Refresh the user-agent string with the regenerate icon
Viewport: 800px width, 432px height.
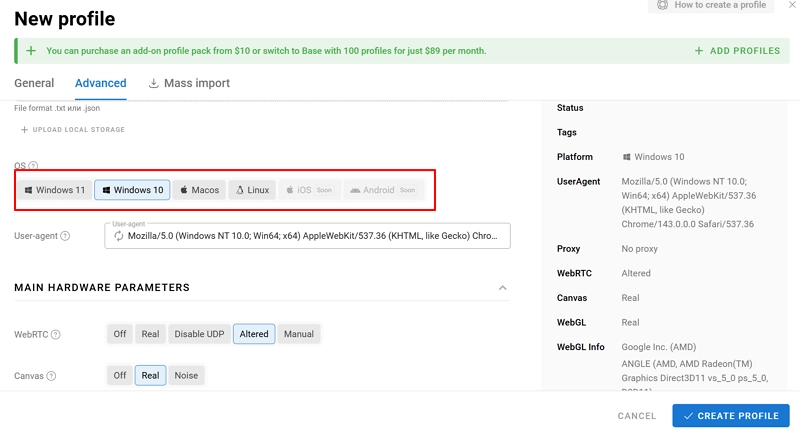[x=119, y=236]
